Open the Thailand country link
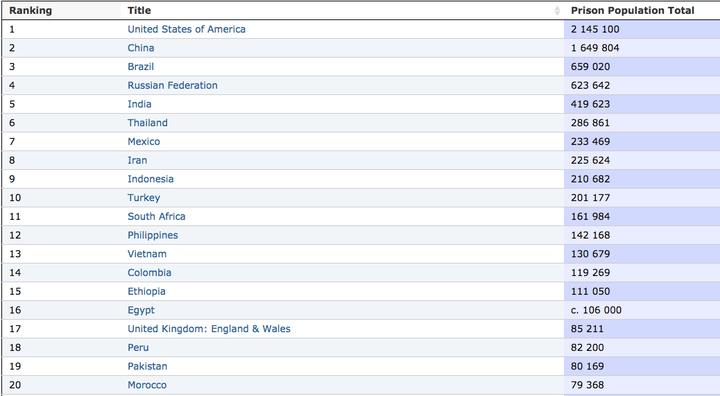The width and height of the screenshot is (720, 396). [x=147, y=123]
